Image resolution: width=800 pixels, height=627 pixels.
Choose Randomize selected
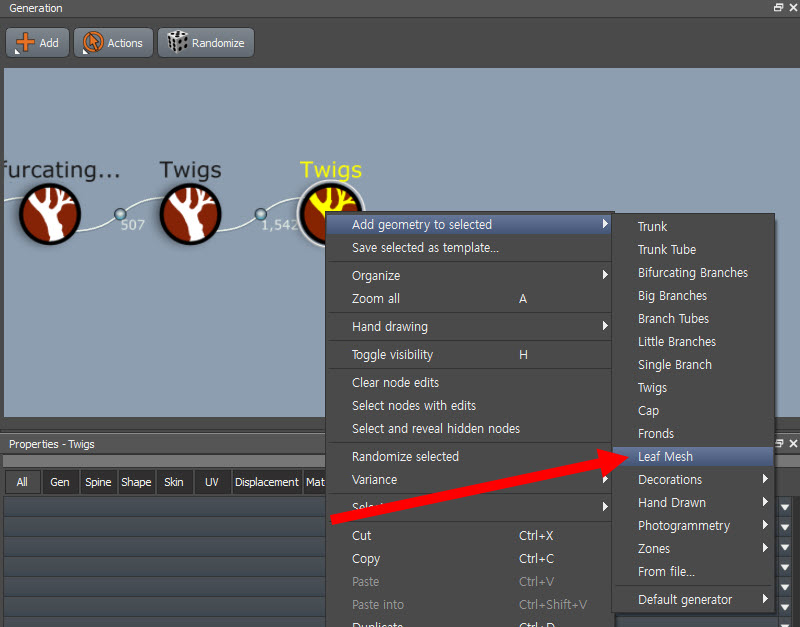tap(469, 457)
